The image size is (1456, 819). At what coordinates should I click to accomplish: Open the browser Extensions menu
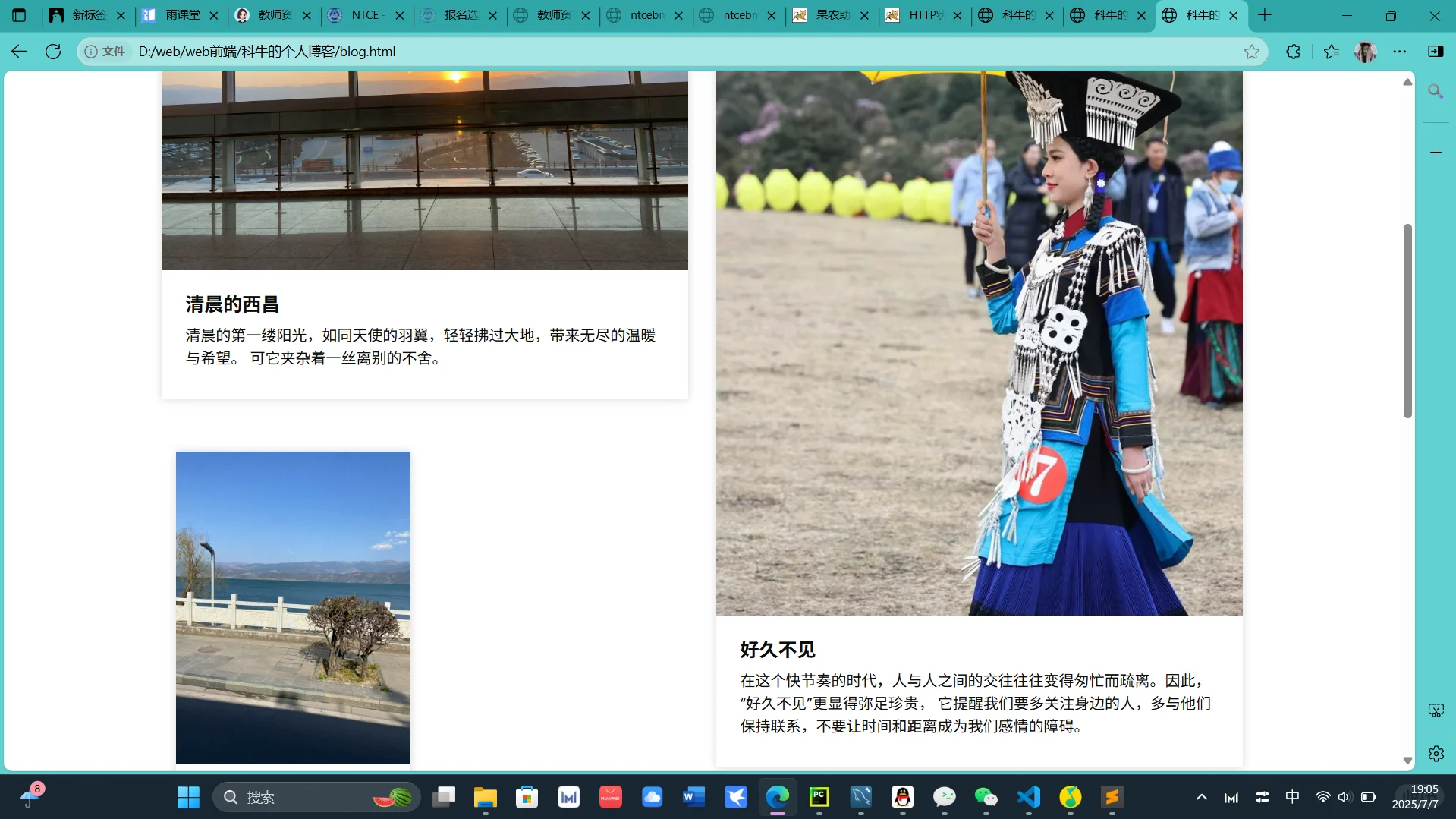(1294, 52)
